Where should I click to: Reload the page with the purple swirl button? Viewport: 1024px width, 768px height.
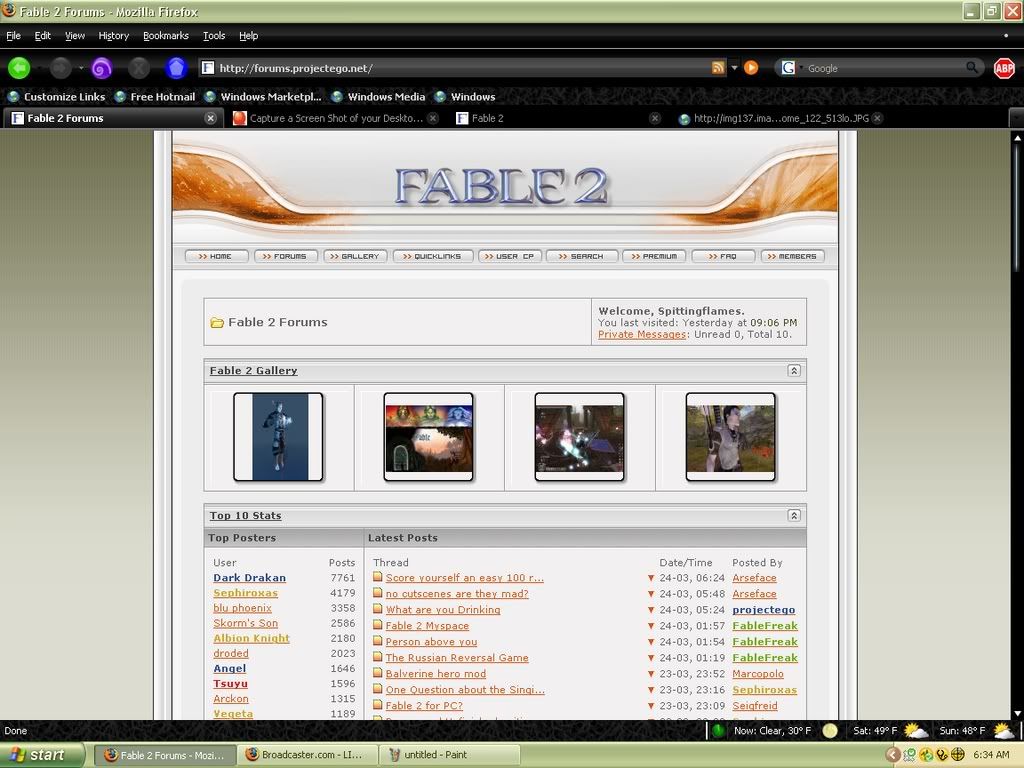pos(101,68)
